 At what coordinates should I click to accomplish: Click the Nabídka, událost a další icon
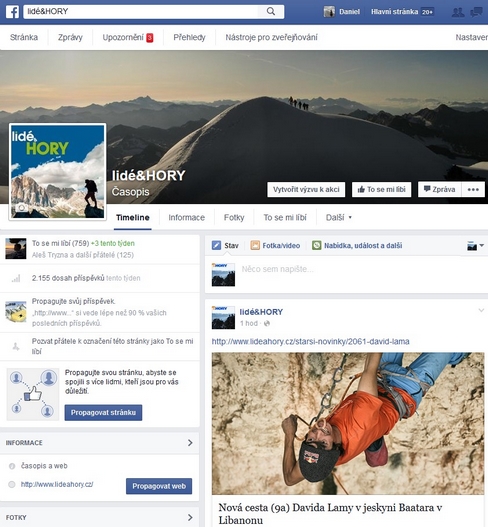pos(316,245)
